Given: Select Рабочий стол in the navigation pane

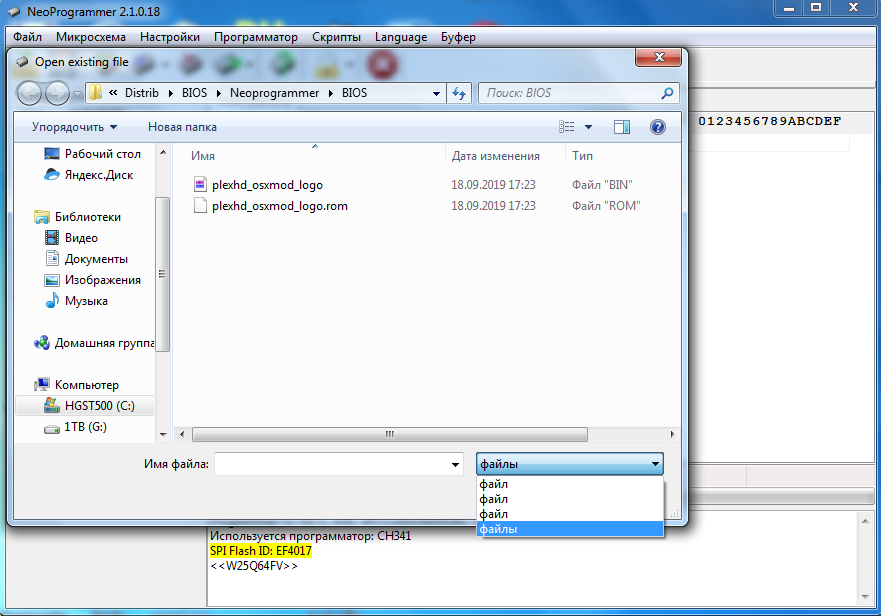Looking at the screenshot, I should tap(93, 154).
